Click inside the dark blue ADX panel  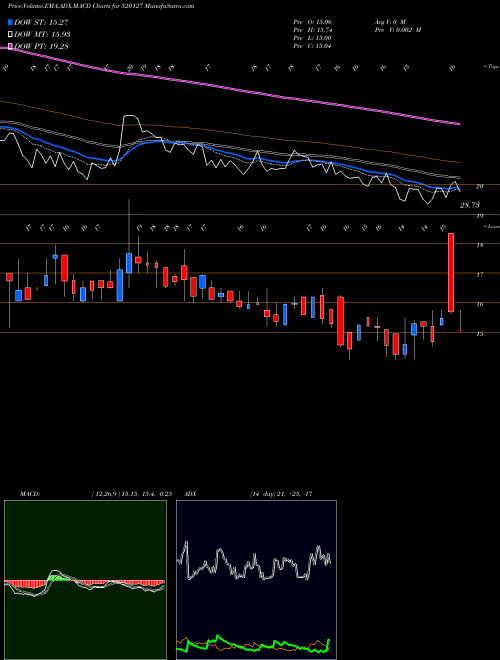pyautogui.click(x=256, y=580)
